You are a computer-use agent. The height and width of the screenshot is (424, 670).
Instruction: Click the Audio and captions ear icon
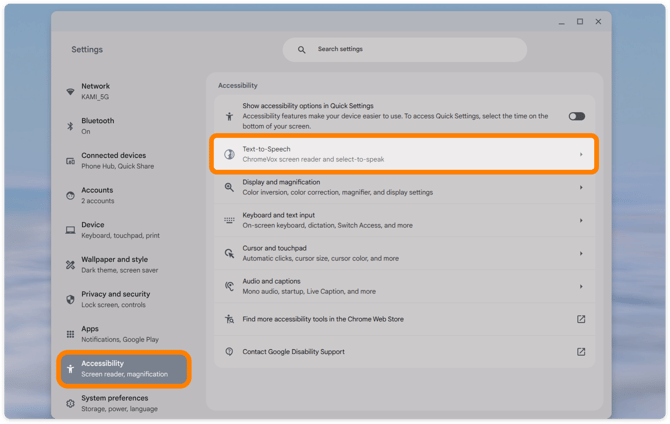pyautogui.click(x=229, y=286)
